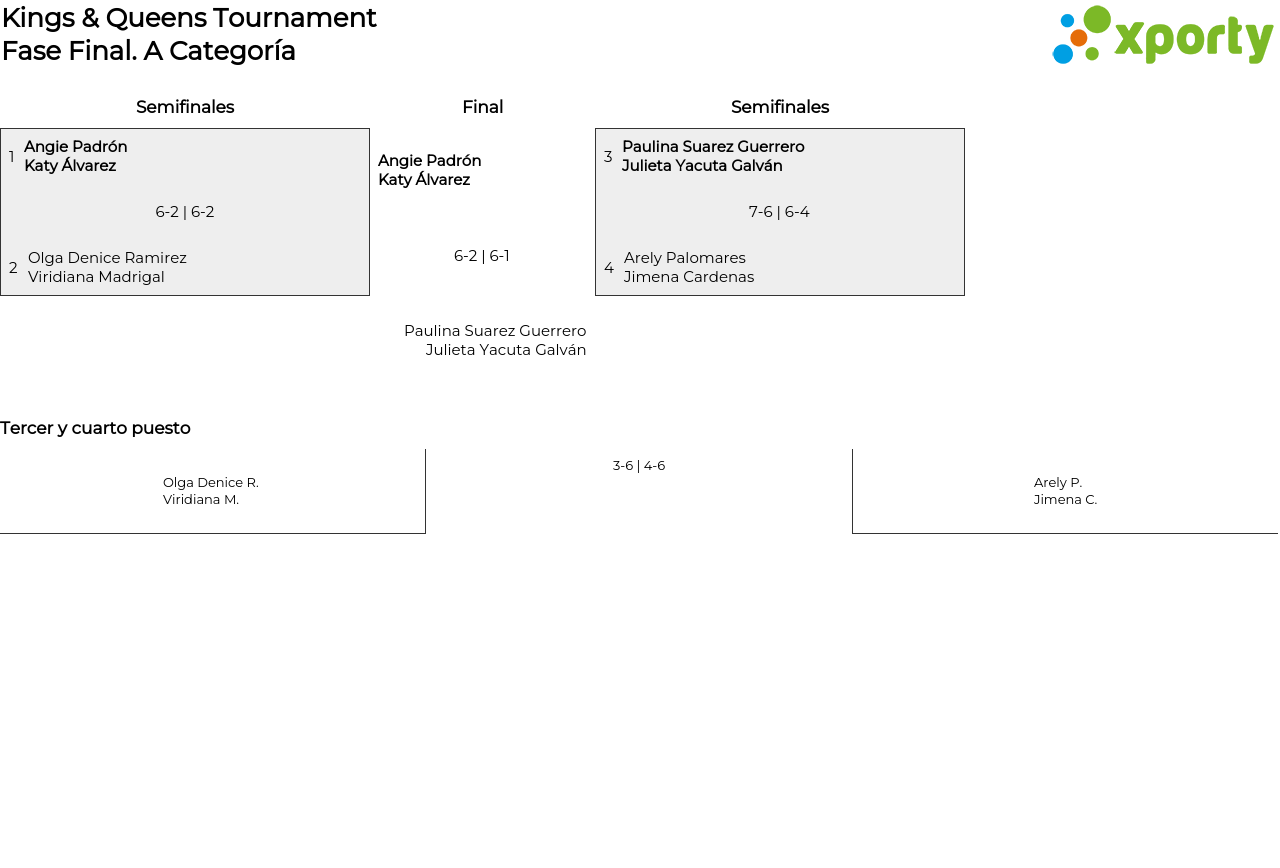Click the xporty logo
The width and height of the screenshot is (1280, 868).
point(1162,36)
